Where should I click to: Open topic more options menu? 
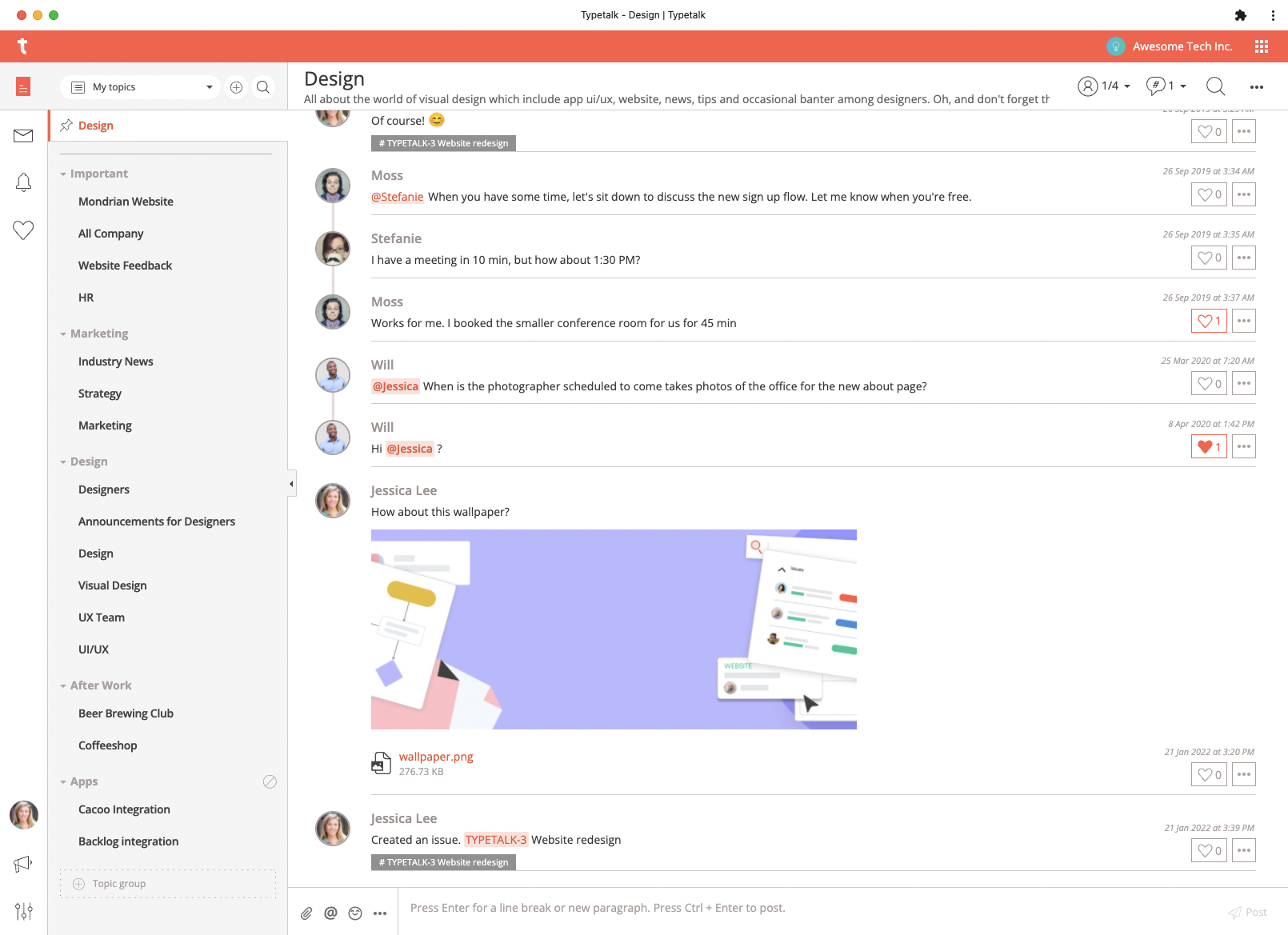pyautogui.click(x=1257, y=87)
